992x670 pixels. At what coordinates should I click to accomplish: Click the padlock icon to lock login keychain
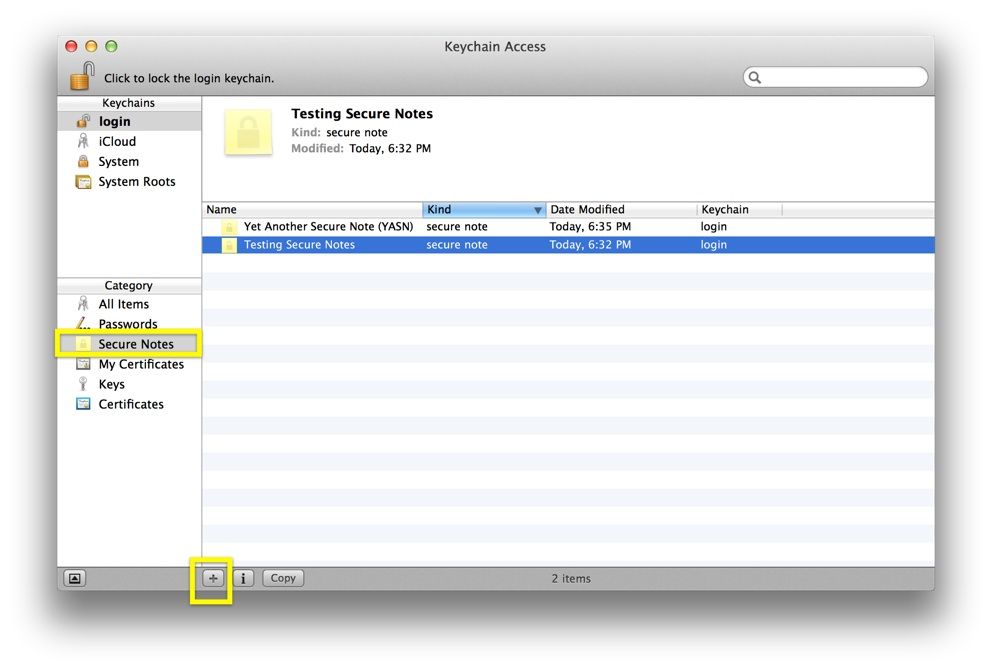point(82,76)
